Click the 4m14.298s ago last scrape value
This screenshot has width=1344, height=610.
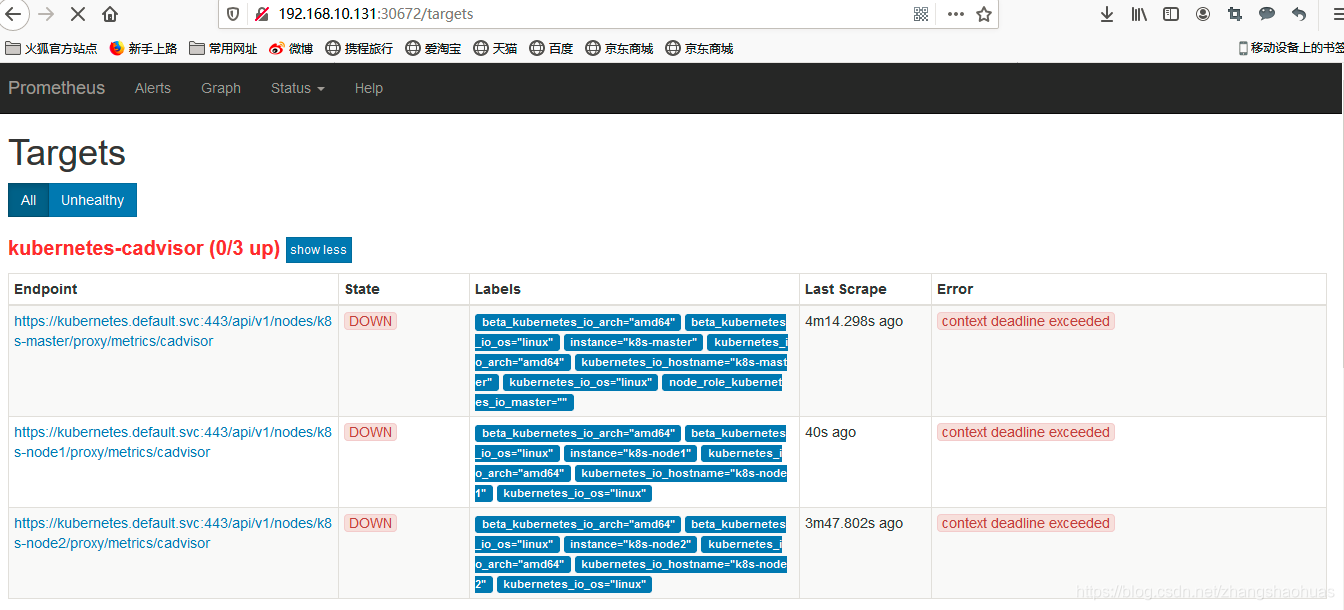pos(854,321)
